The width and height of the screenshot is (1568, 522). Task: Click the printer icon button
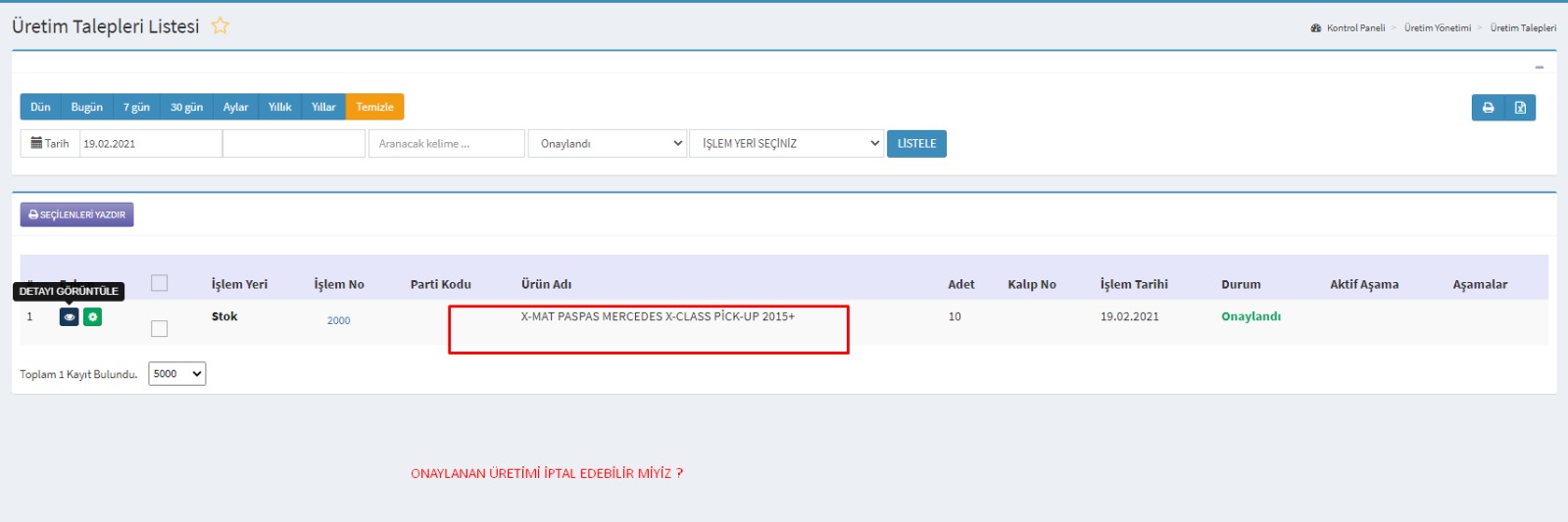tap(1488, 108)
